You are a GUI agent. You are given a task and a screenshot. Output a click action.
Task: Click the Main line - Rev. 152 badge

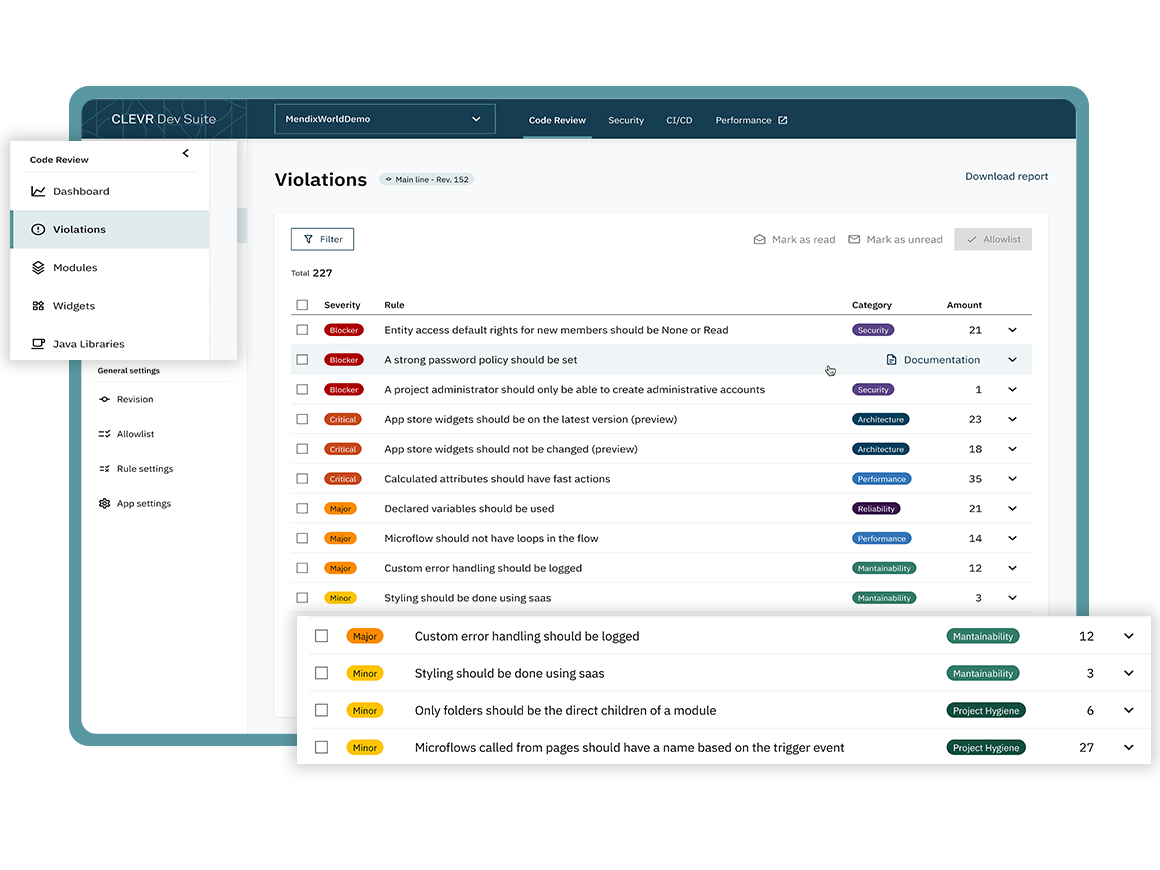tap(427, 179)
